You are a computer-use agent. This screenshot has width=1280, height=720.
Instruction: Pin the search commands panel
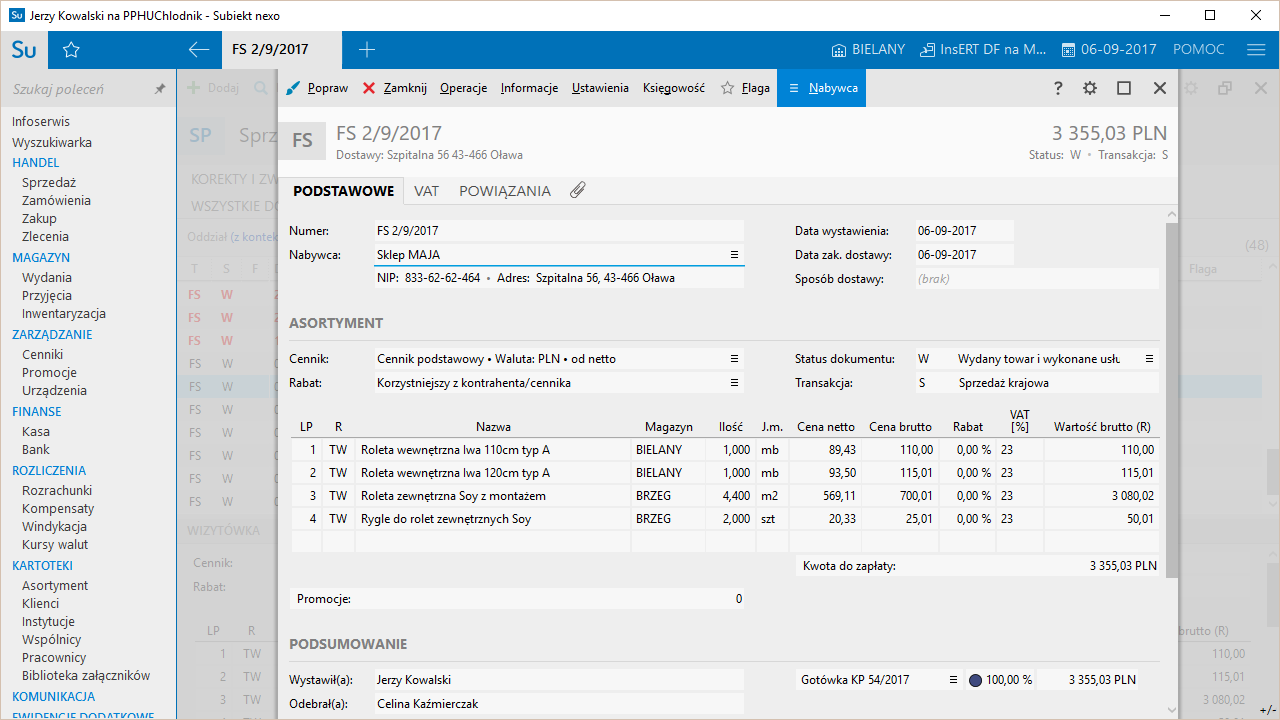pos(159,89)
